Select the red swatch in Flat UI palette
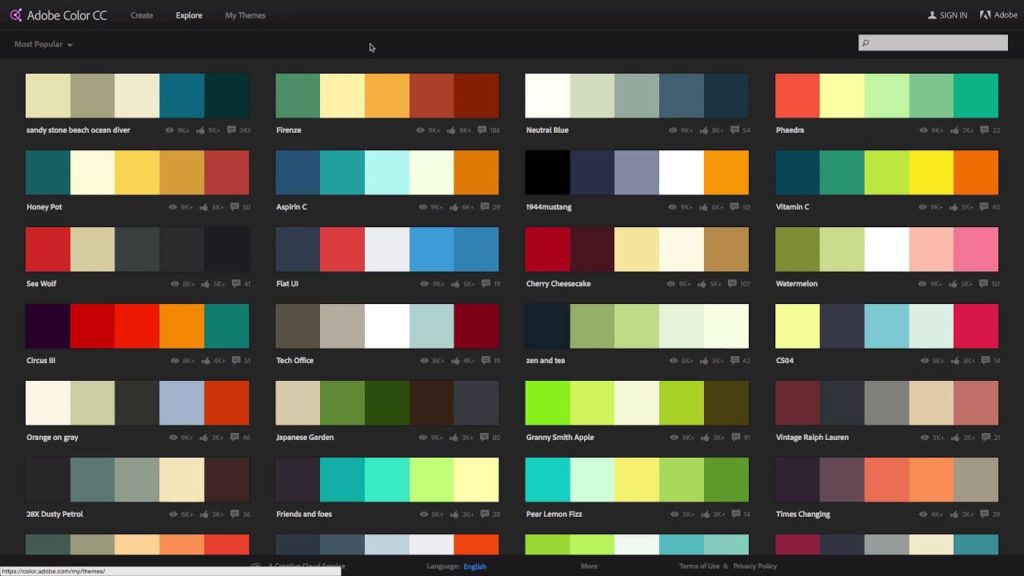This screenshot has width=1024, height=576. [x=342, y=249]
